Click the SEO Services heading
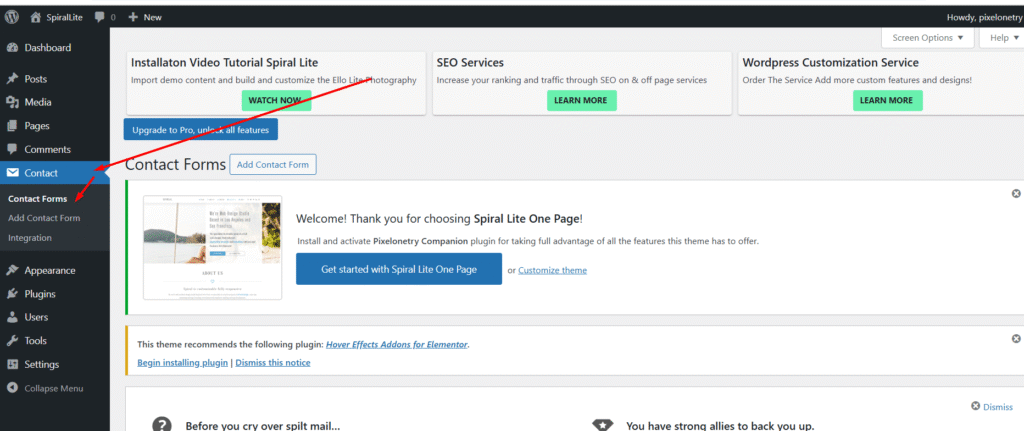This screenshot has width=1024, height=431. 470,63
